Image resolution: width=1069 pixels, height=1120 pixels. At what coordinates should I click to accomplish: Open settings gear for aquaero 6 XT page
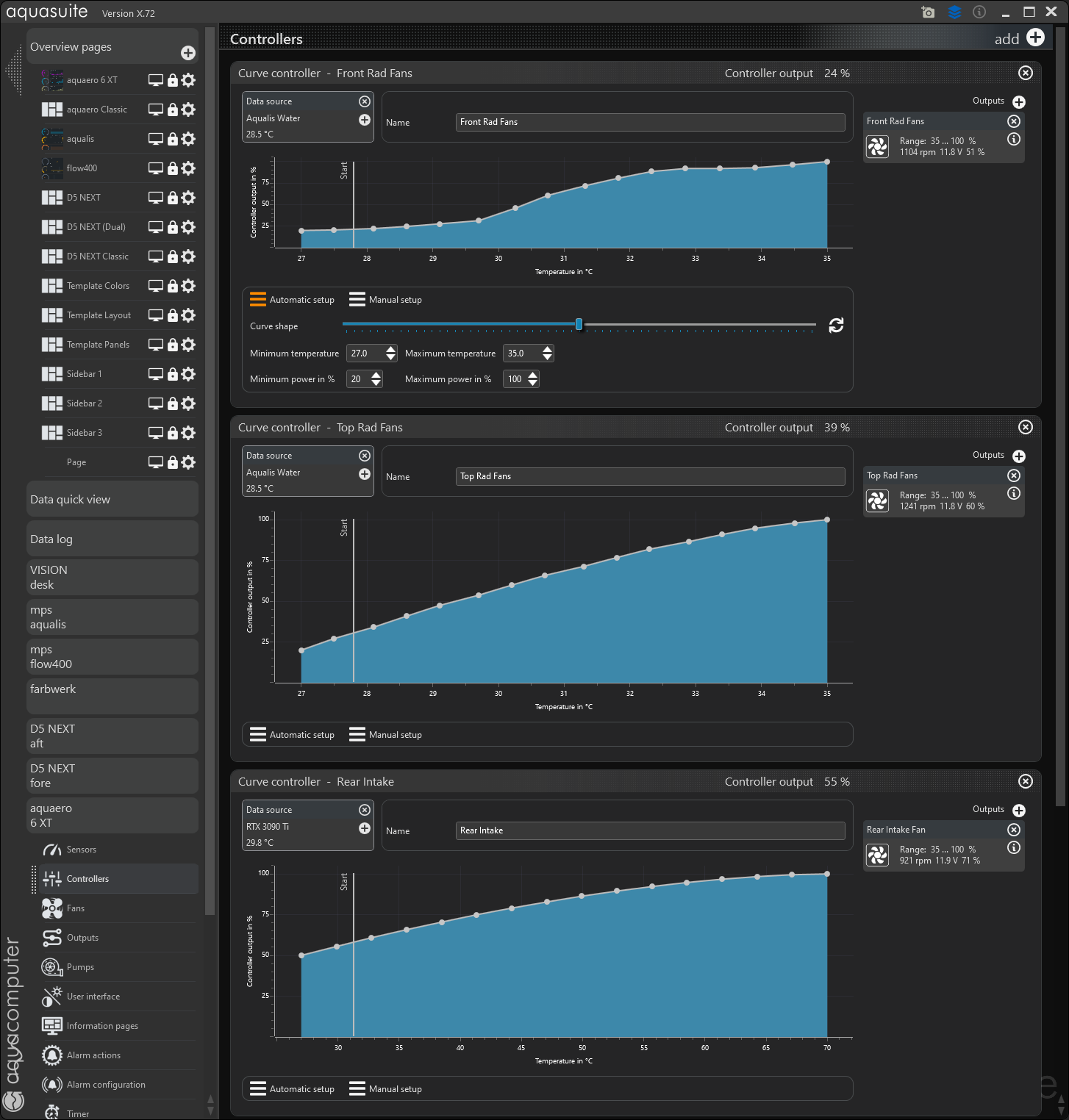189,80
